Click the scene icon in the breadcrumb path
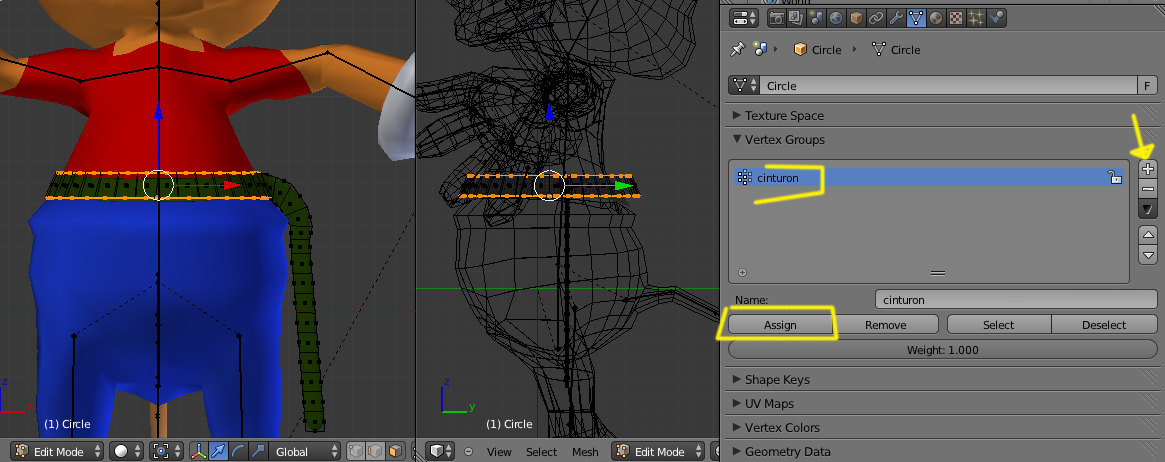The width and height of the screenshot is (1165, 462). tap(759, 49)
